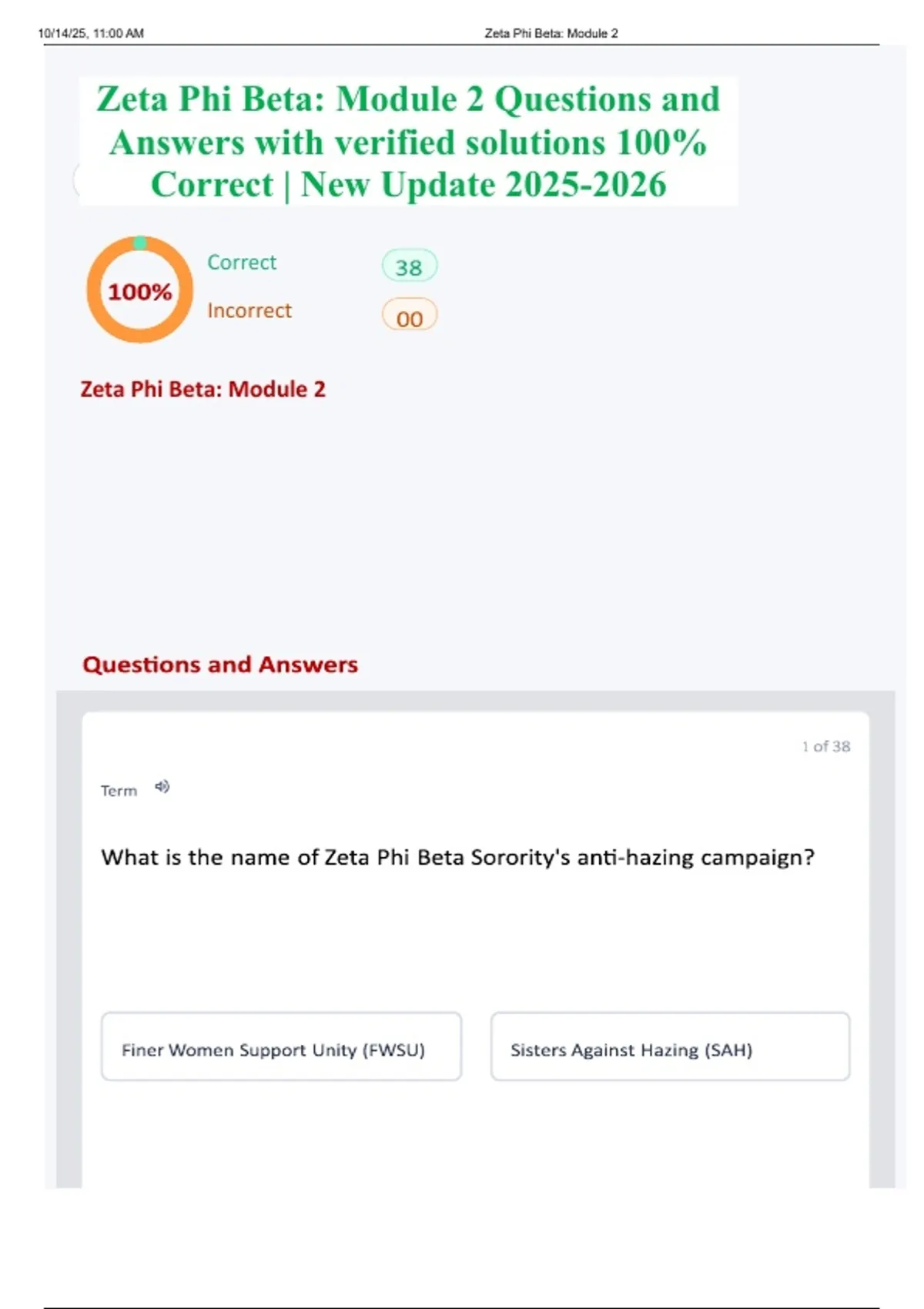Click the green 38 correct count badge
This screenshot has height=1309, width=924.
409,266
